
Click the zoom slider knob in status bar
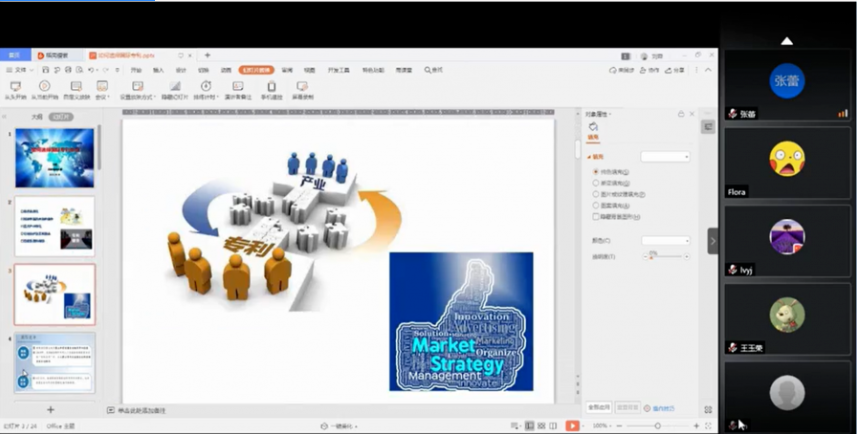pyautogui.click(x=658, y=426)
